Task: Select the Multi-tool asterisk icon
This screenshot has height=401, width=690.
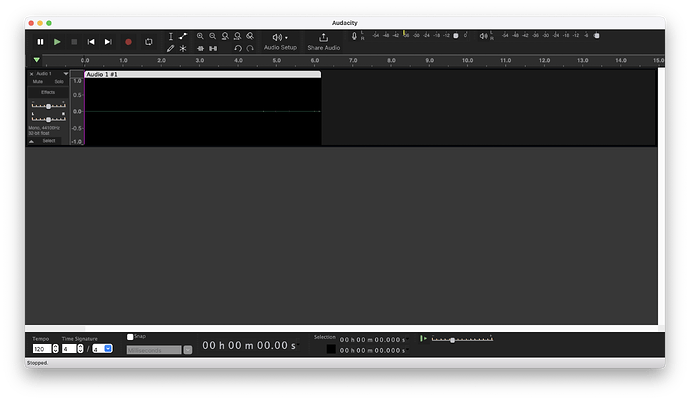Action: (x=183, y=48)
